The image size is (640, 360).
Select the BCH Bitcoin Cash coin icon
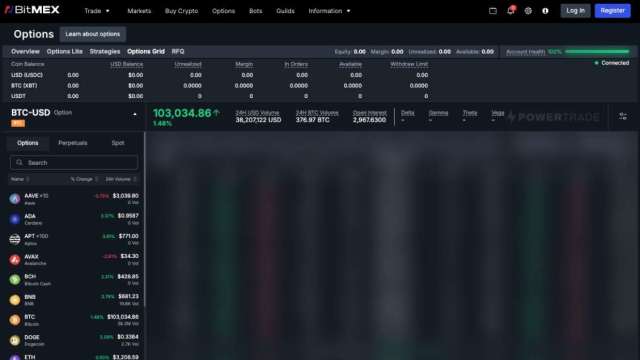[x=15, y=280]
